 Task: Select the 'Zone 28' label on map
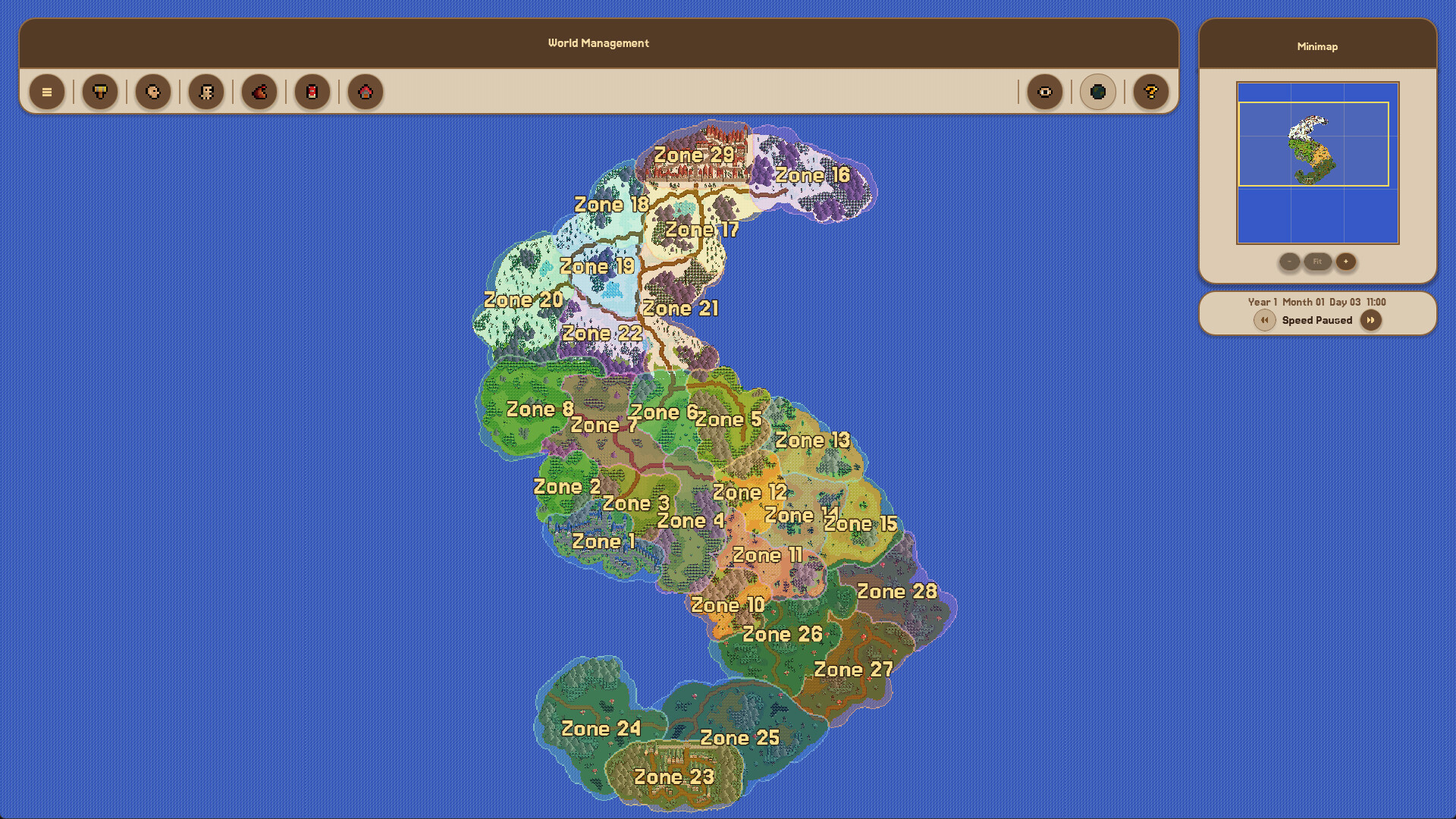tap(897, 591)
